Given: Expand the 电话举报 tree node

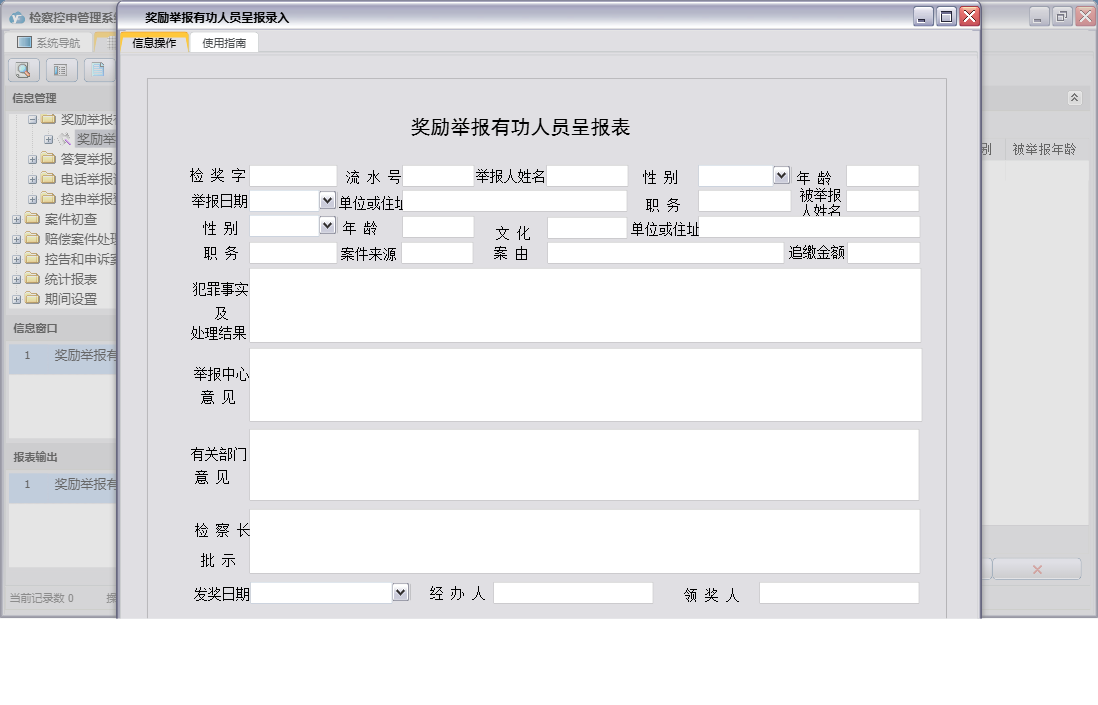Looking at the screenshot, I should point(32,178).
